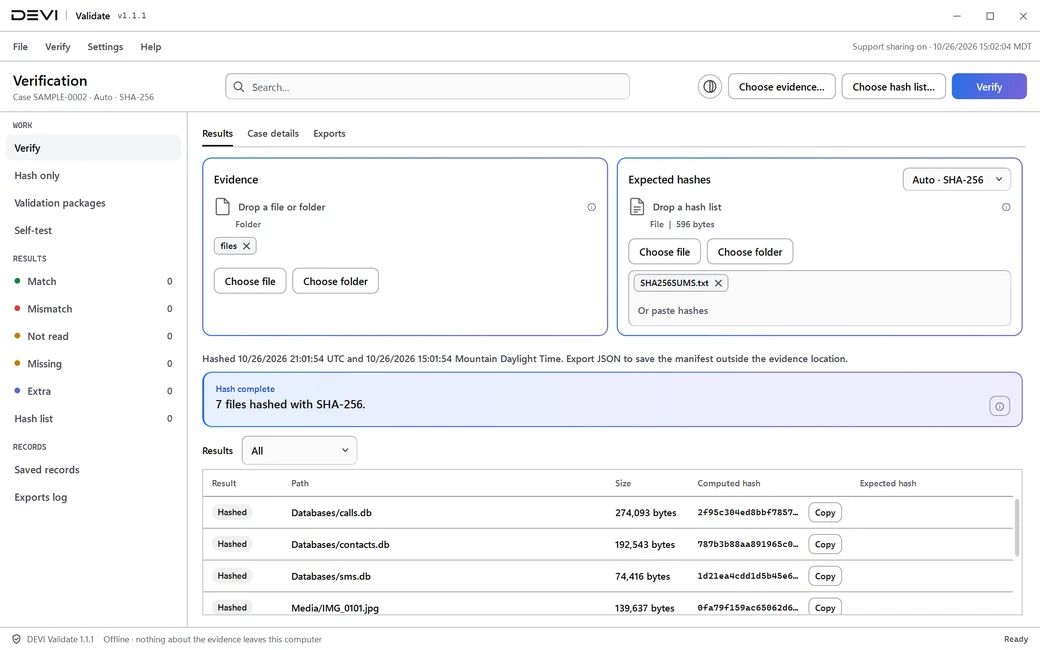The image size is (1040, 650).
Task: Remove the files evidence chip
Action: pos(246,246)
